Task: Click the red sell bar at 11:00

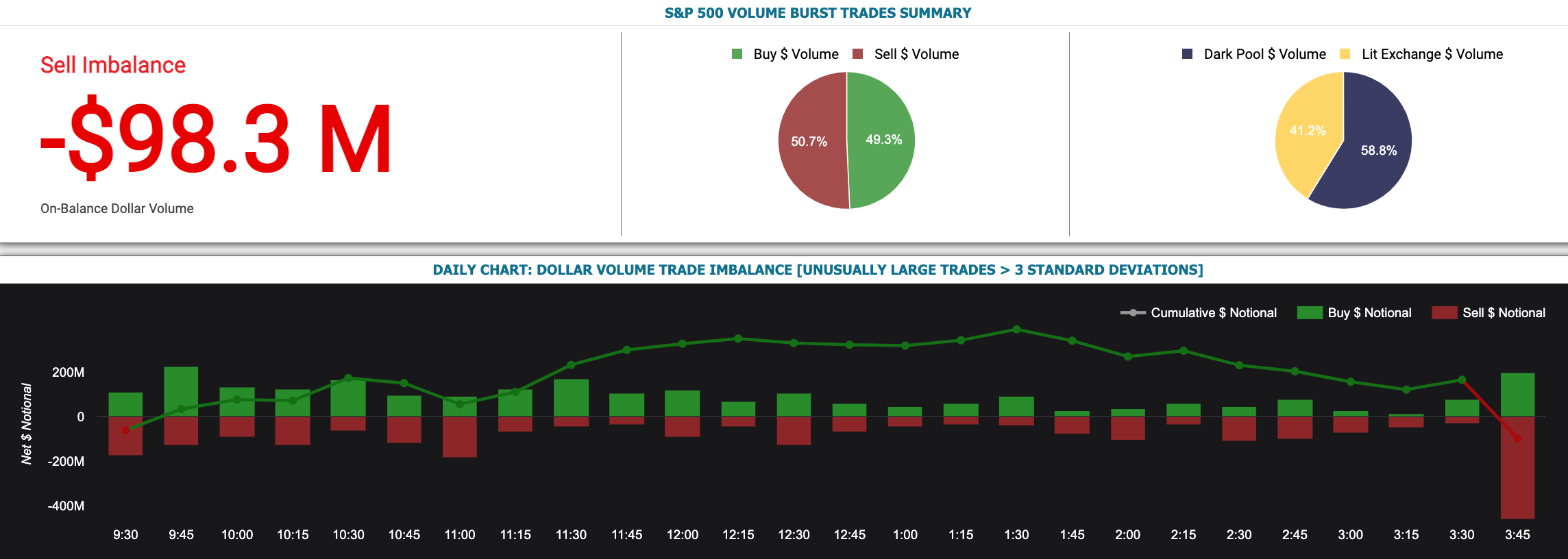Action: (460, 436)
